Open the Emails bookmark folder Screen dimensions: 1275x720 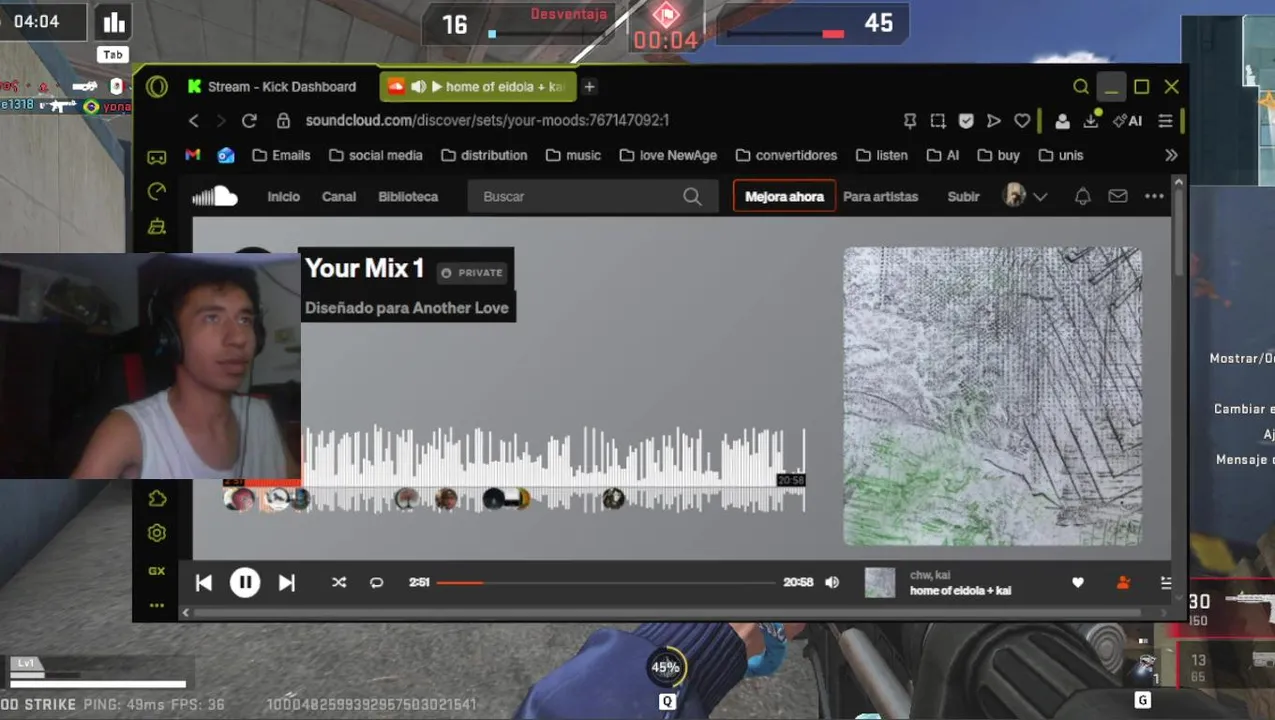point(281,155)
